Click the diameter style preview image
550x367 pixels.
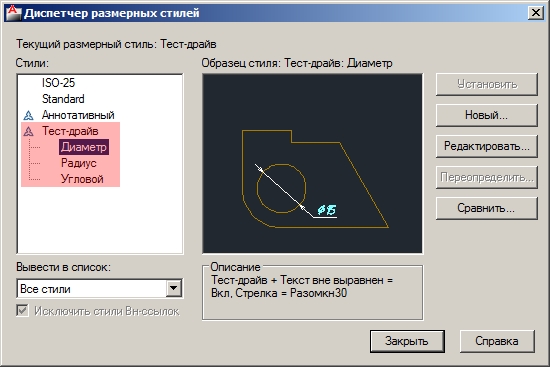313,164
